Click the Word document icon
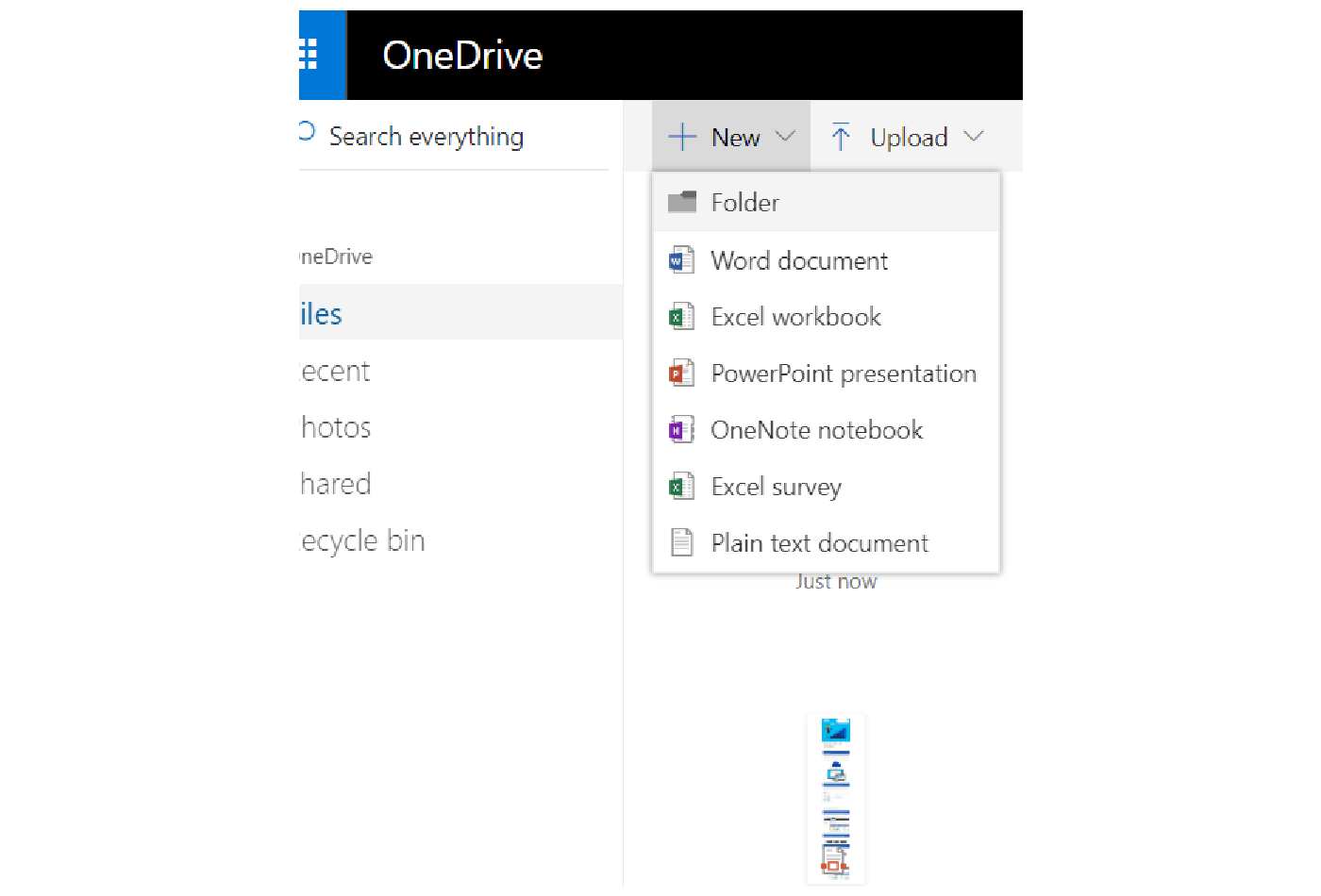1321x896 pixels. [x=681, y=260]
